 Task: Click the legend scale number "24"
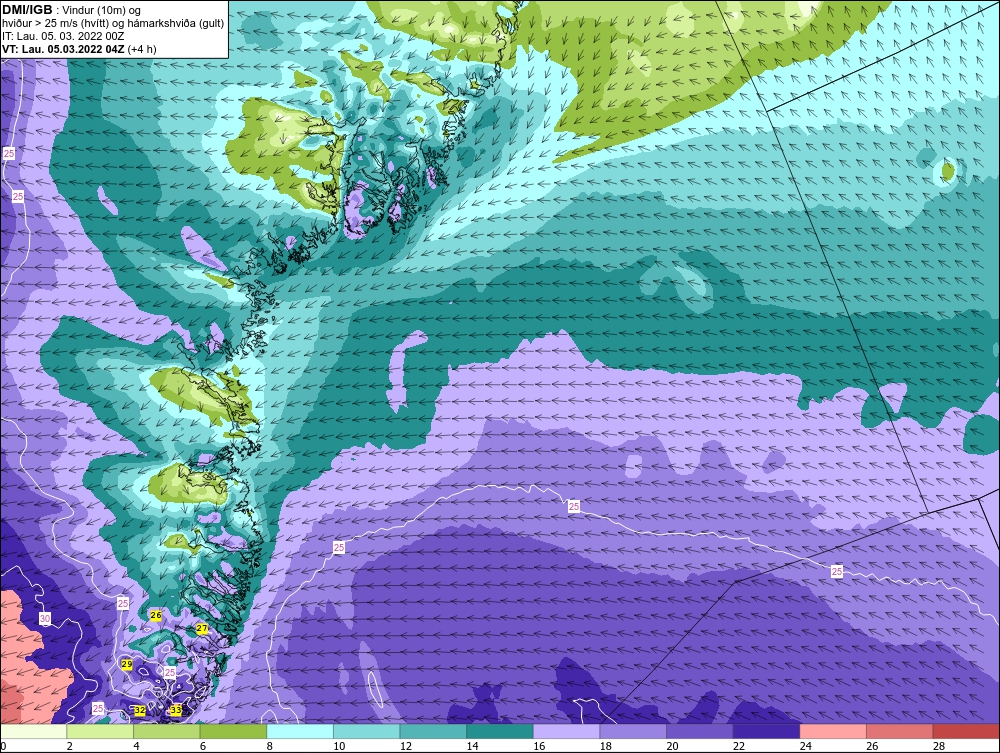805,746
